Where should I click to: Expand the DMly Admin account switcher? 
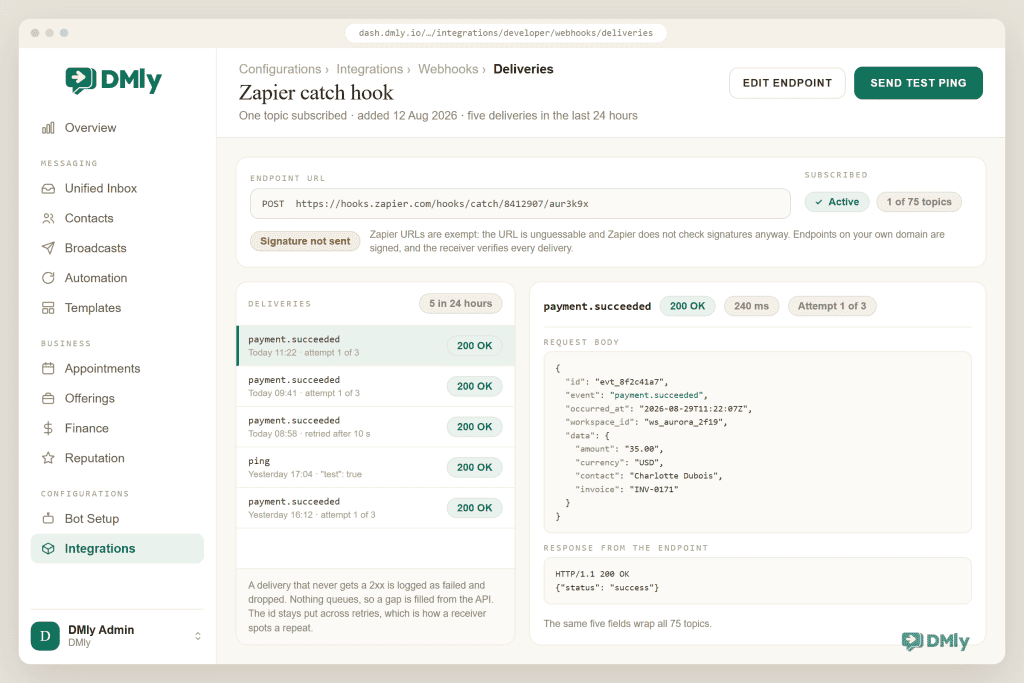pyautogui.click(x=198, y=636)
